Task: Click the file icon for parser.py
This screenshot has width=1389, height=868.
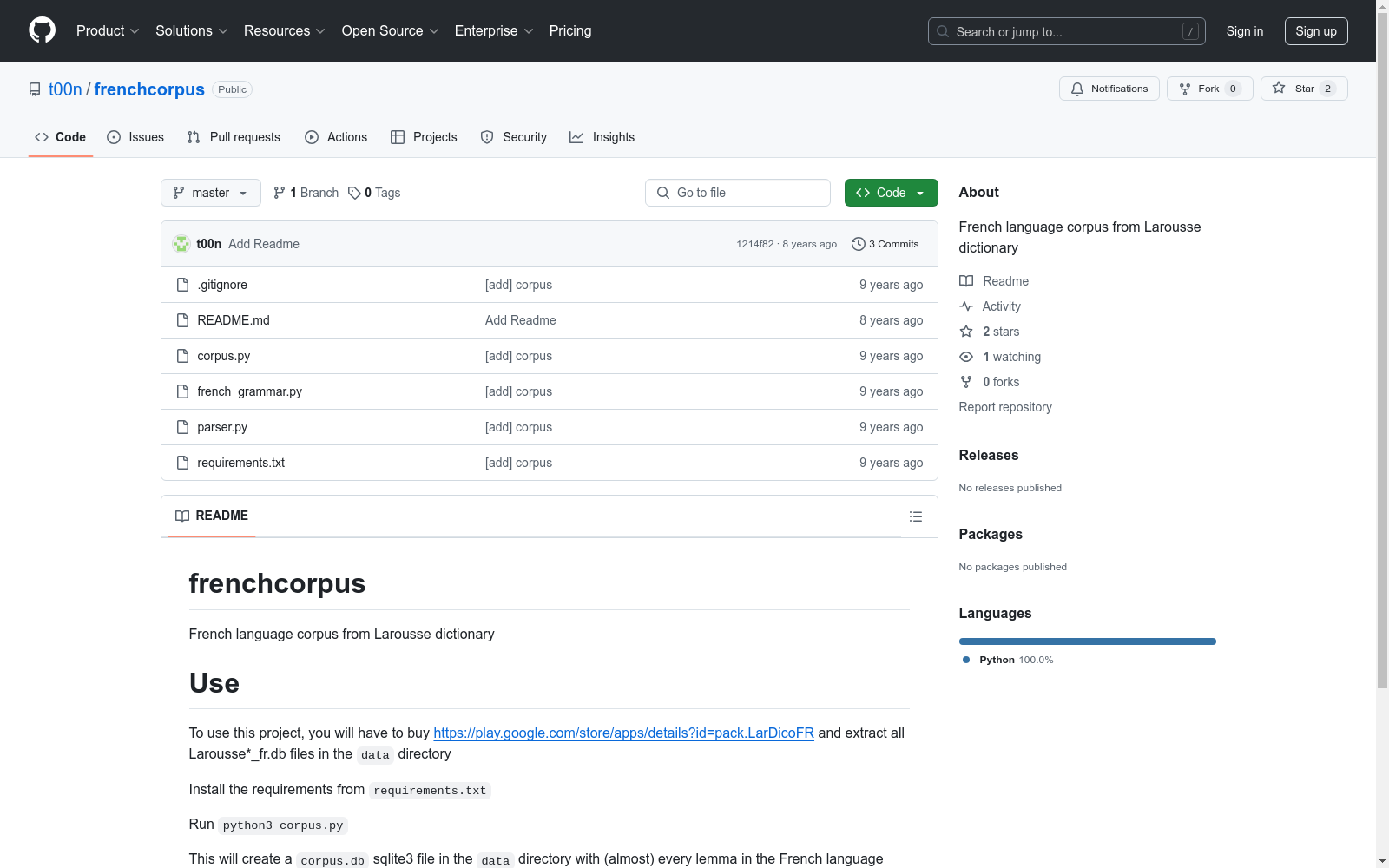Action: click(182, 427)
